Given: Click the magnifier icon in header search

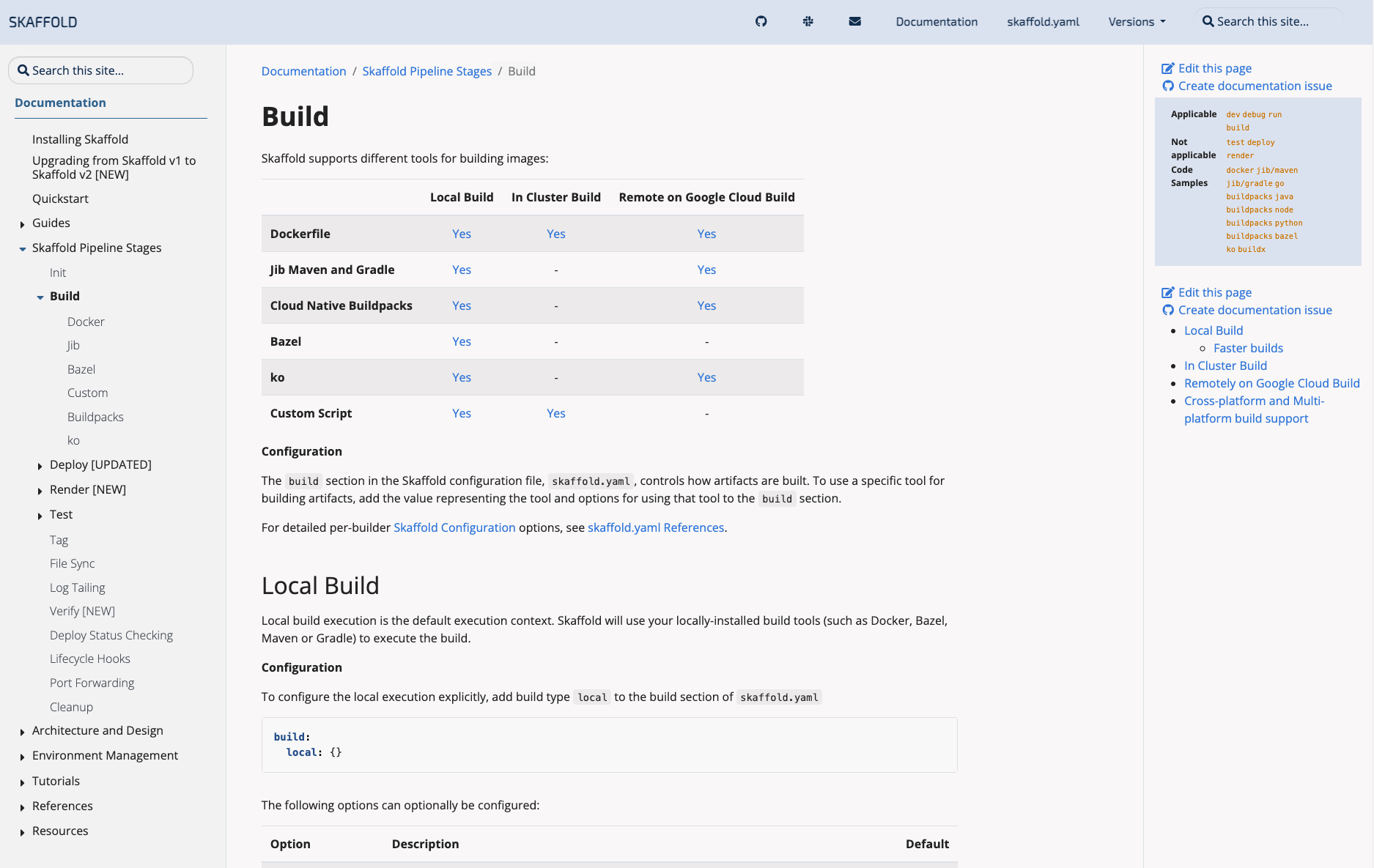Looking at the screenshot, I should point(1208,21).
